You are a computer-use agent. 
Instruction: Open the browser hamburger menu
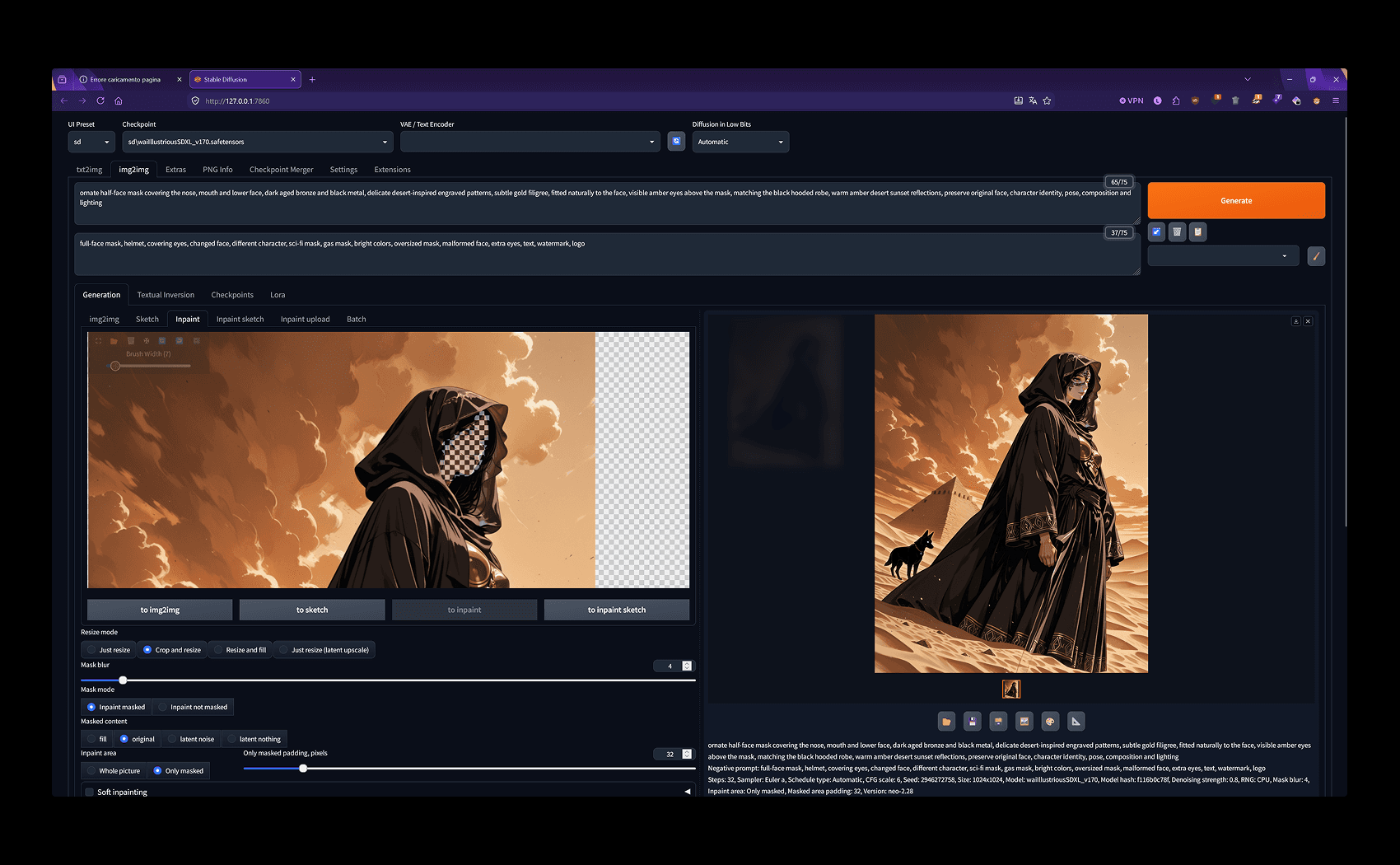pos(1336,101)
